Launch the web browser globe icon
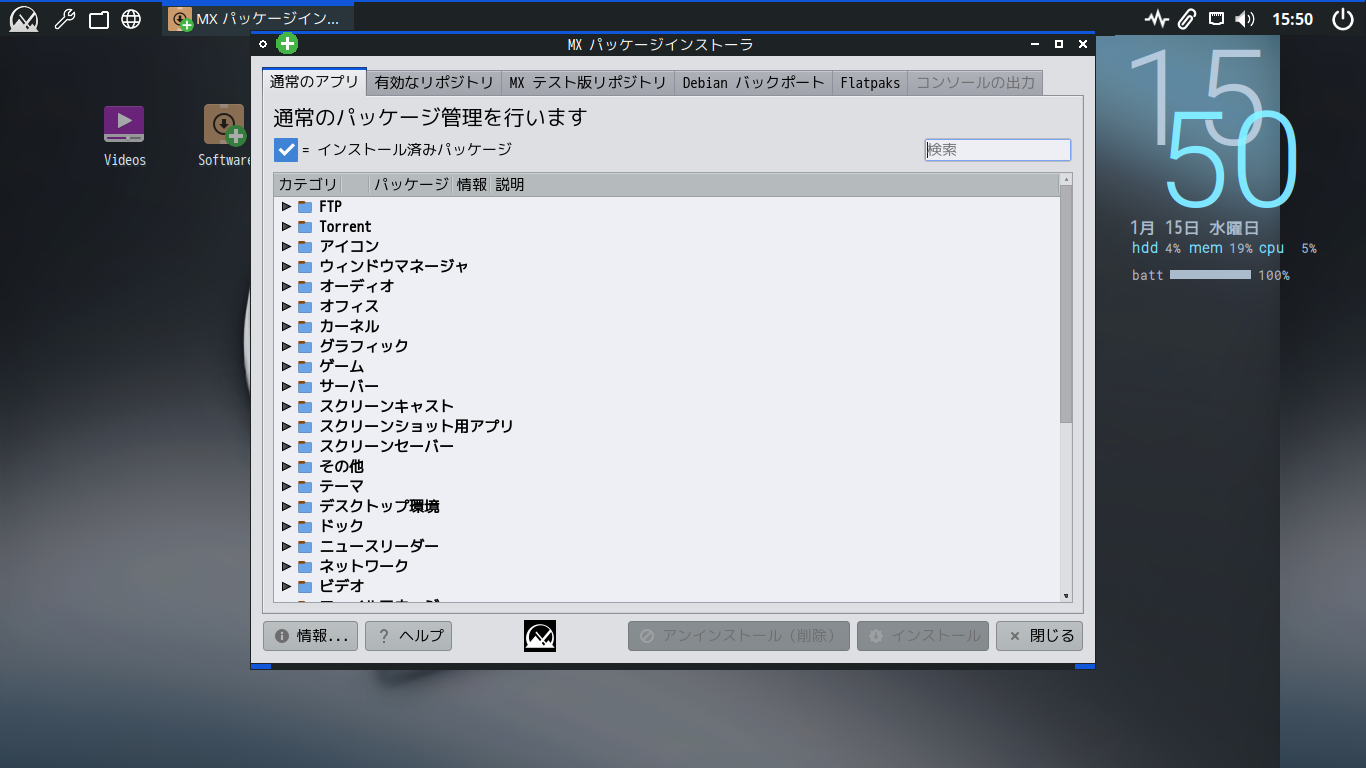1366x768 pixels. click(x=130, y=19)
